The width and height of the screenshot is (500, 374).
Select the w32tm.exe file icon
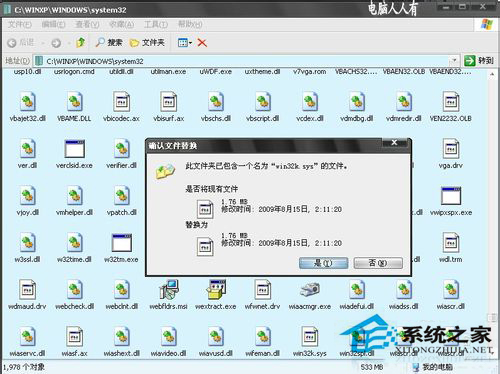point(121,242)
